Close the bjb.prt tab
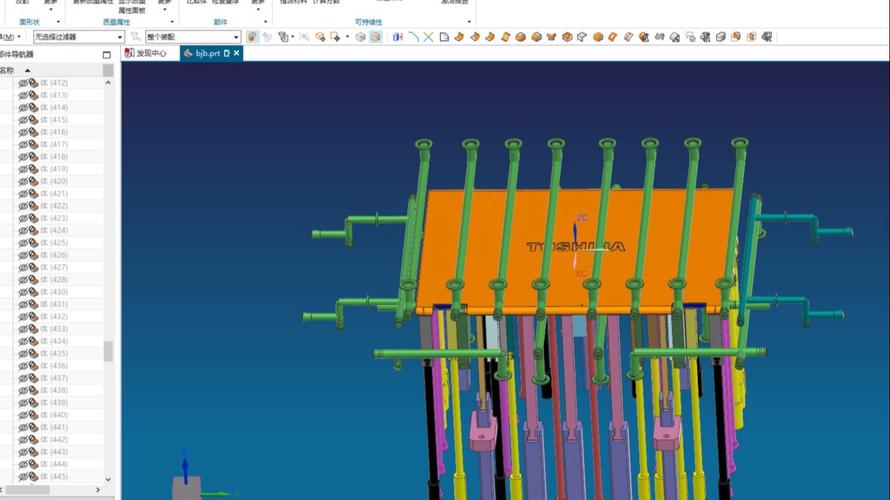The height and width of the screenshot is (500, 890). pos(237,53)
